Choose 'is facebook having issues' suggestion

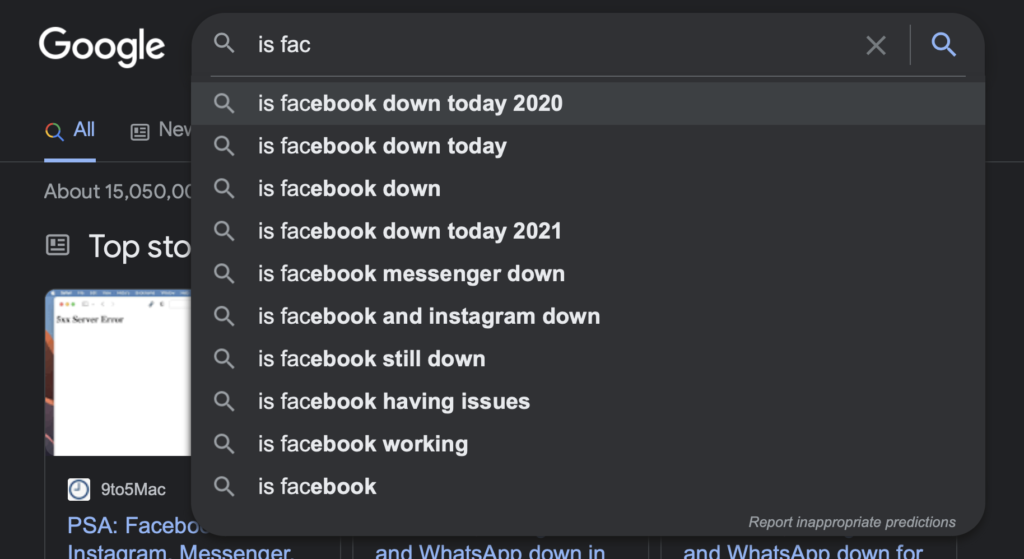coord(394,401)
